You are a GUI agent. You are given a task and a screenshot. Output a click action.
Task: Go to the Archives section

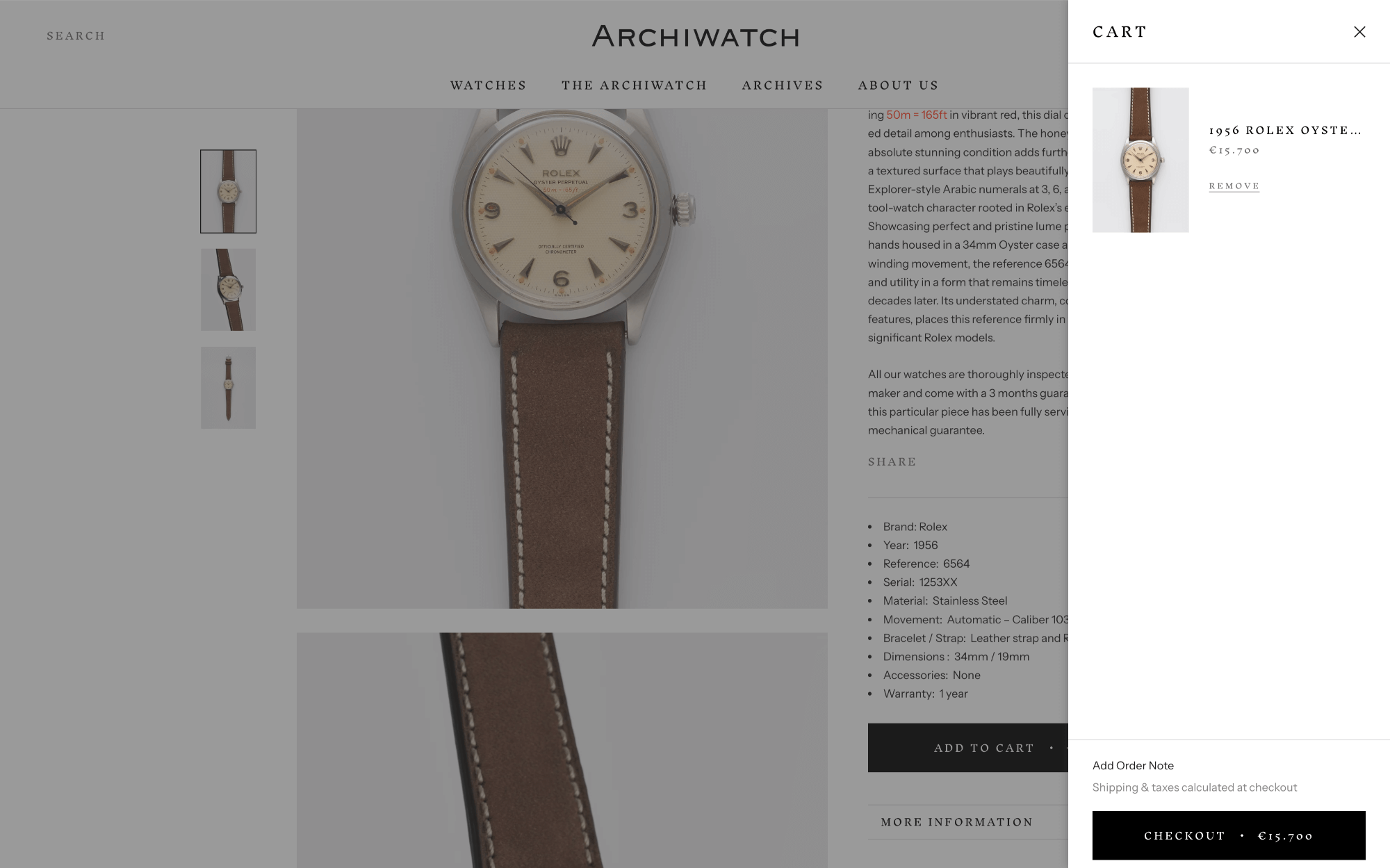coord(783,85)
